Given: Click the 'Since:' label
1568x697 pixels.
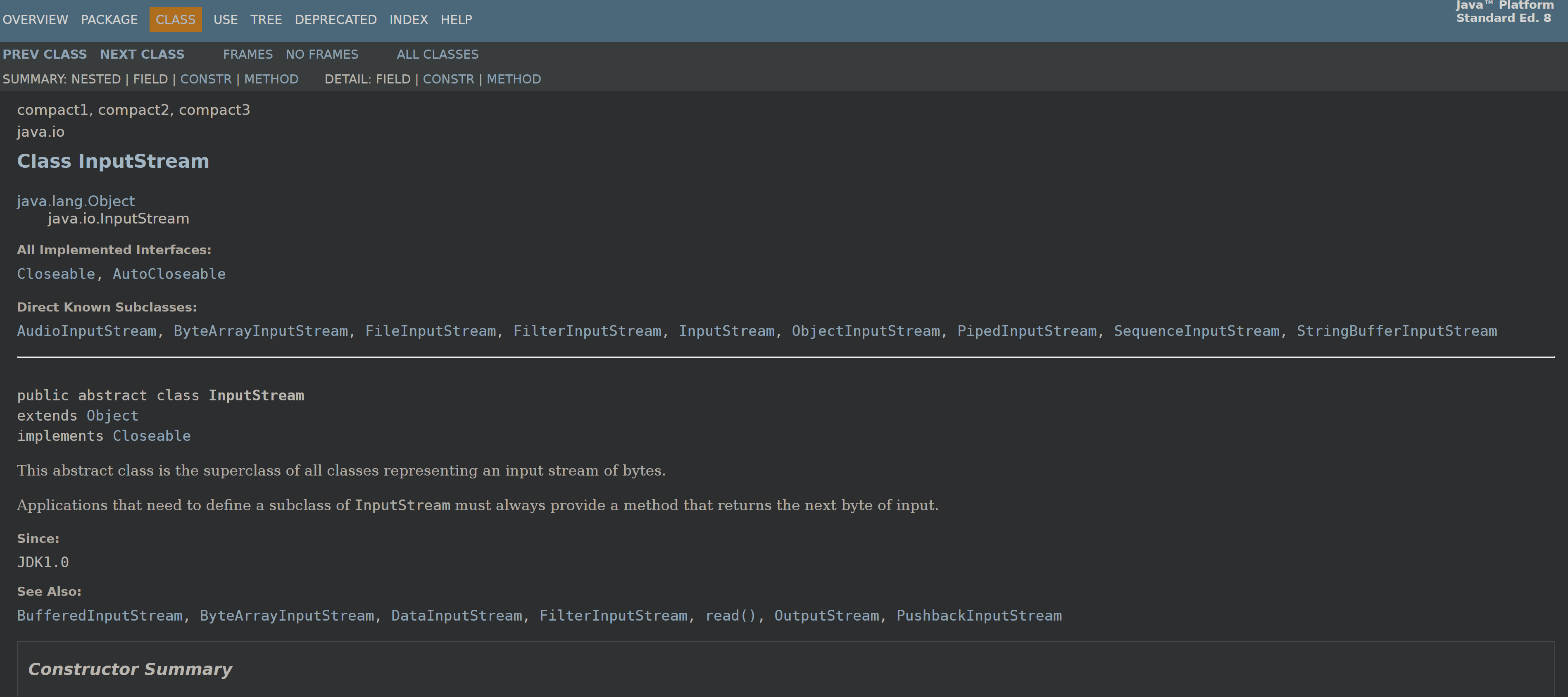Looking at the screenshot, I should [x=38, y=539].
